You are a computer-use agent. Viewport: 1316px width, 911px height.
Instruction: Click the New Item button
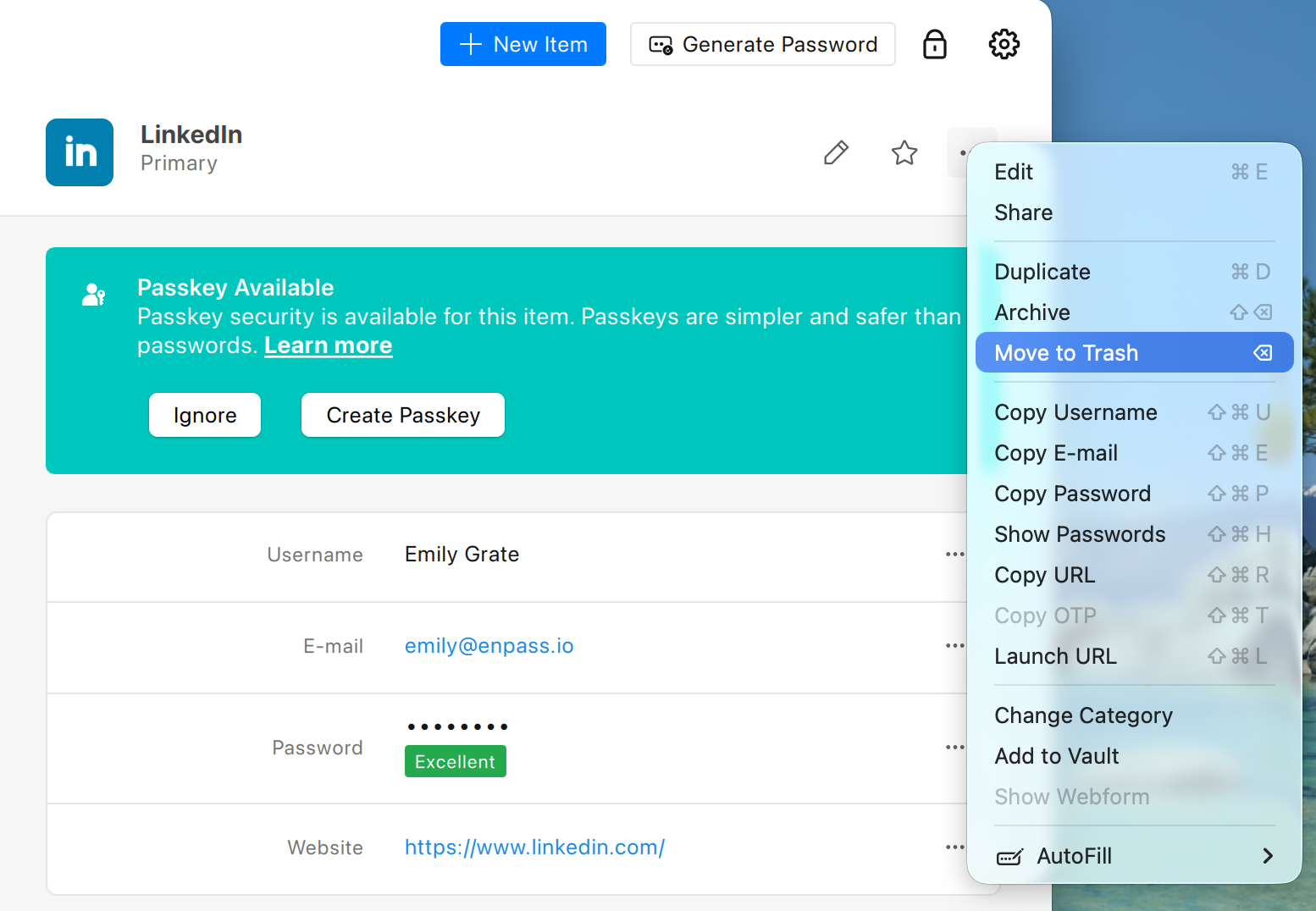tap(523, 44)
